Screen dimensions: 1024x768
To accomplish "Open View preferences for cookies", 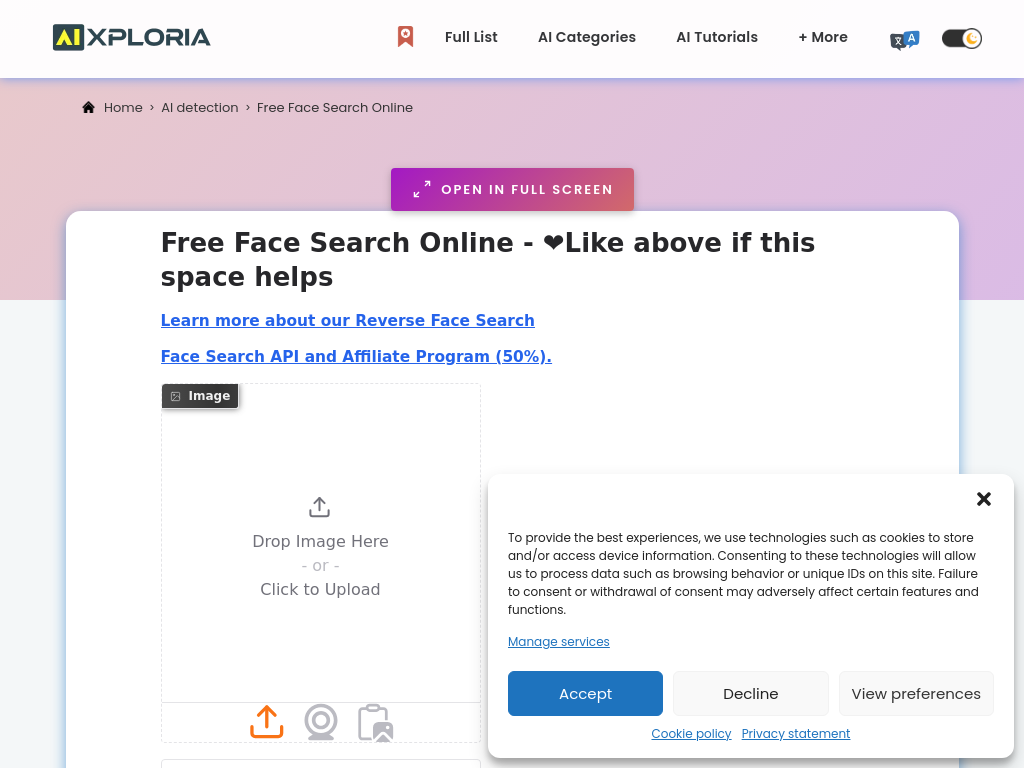I will [x=916, y=694].
